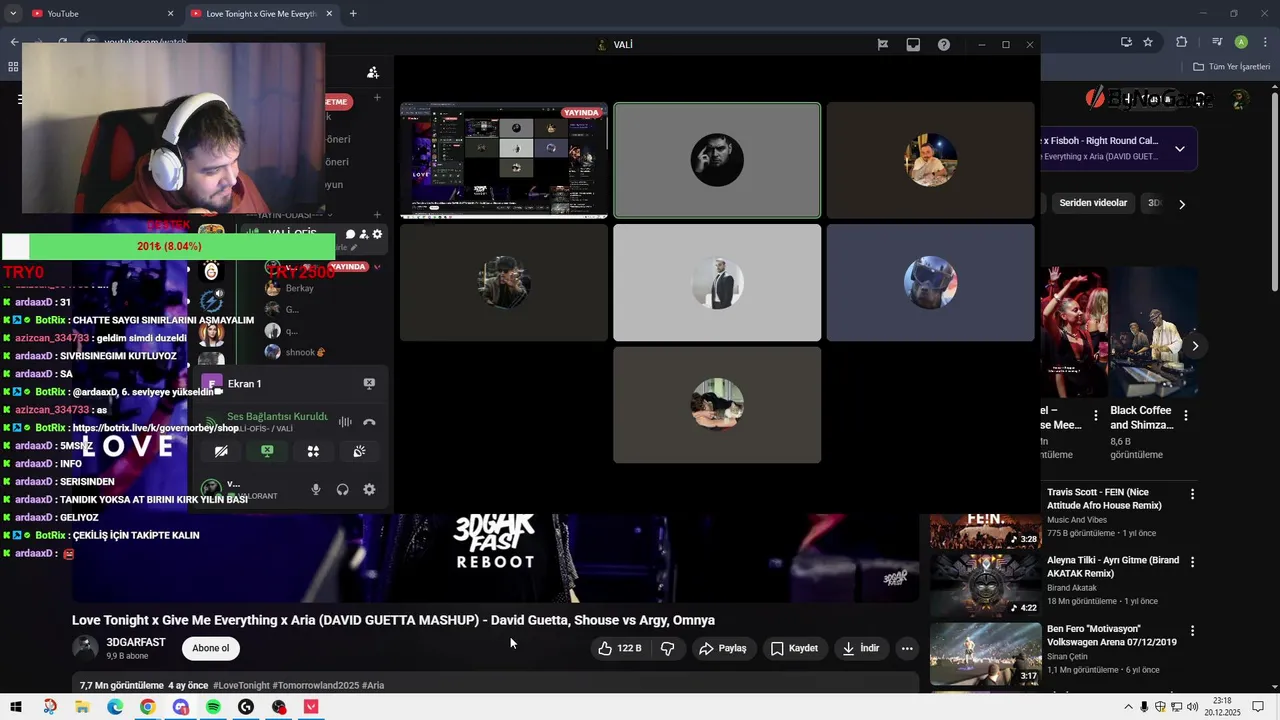Open volume control in system tray
The image size is (1280, 720).
pyautogui.click(x=1192, y=707)
